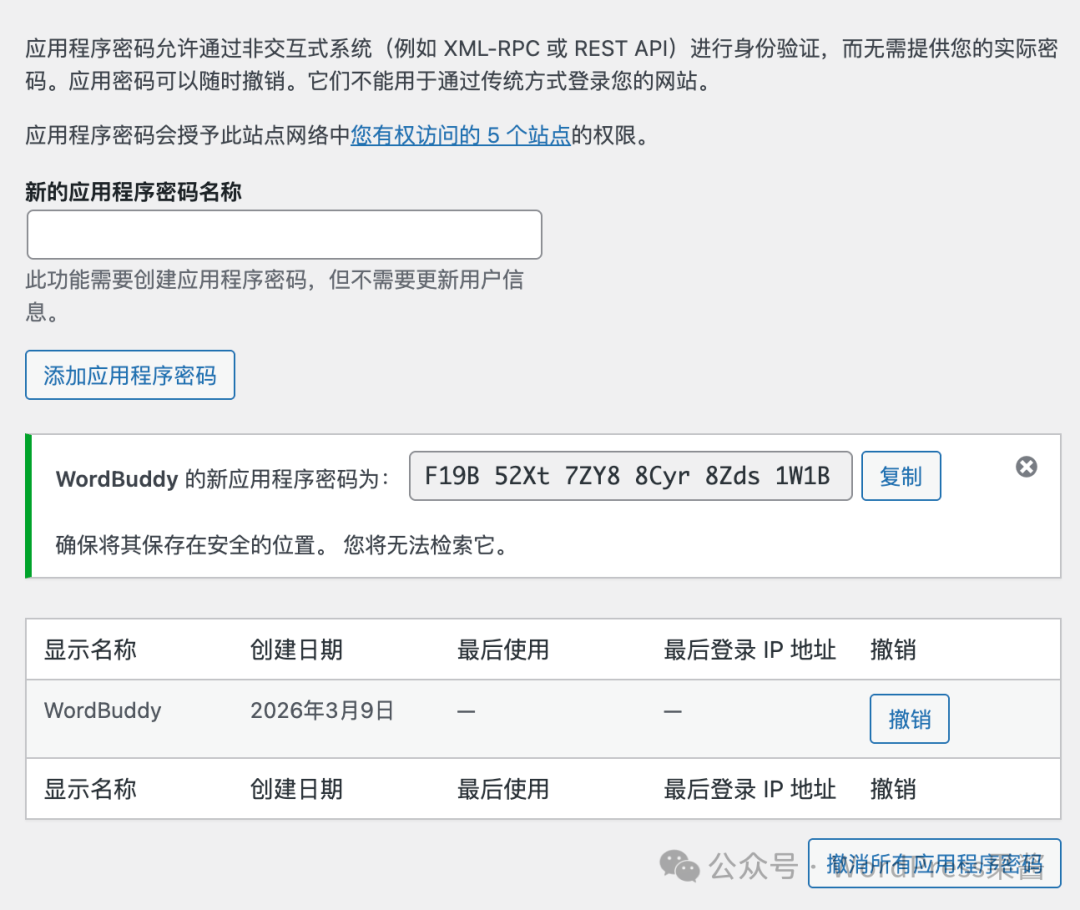Viewport: 1080px width, 910px height.
Task: Click the new application password name input field
Action: [284, 234]
